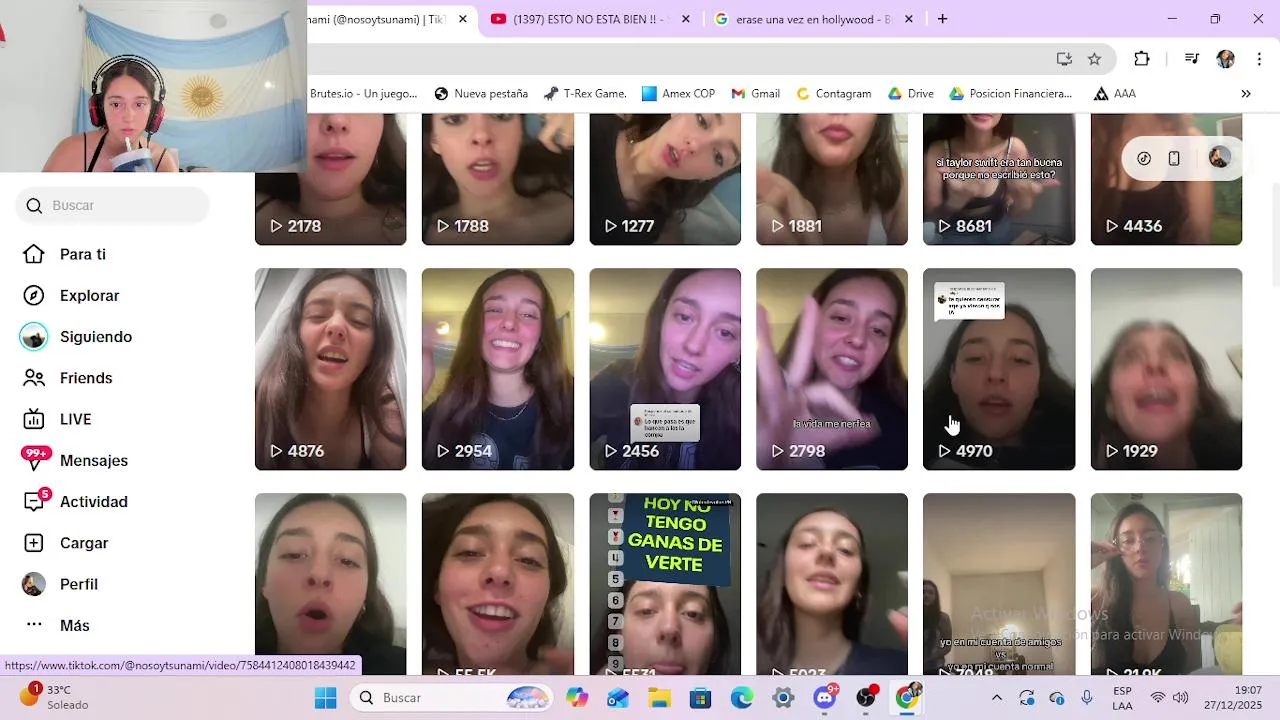
Task: Open the video with 1929 views
Action: pos(1166,369)
